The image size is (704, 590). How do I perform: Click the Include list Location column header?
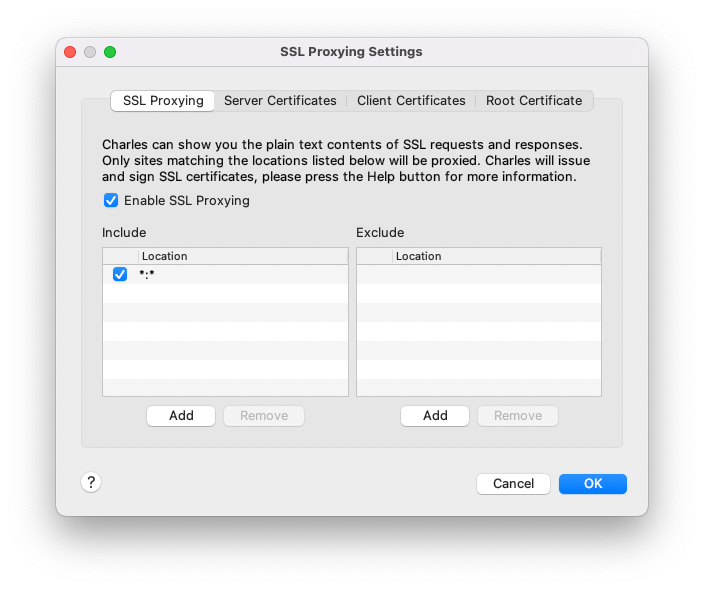click(243, 256)
